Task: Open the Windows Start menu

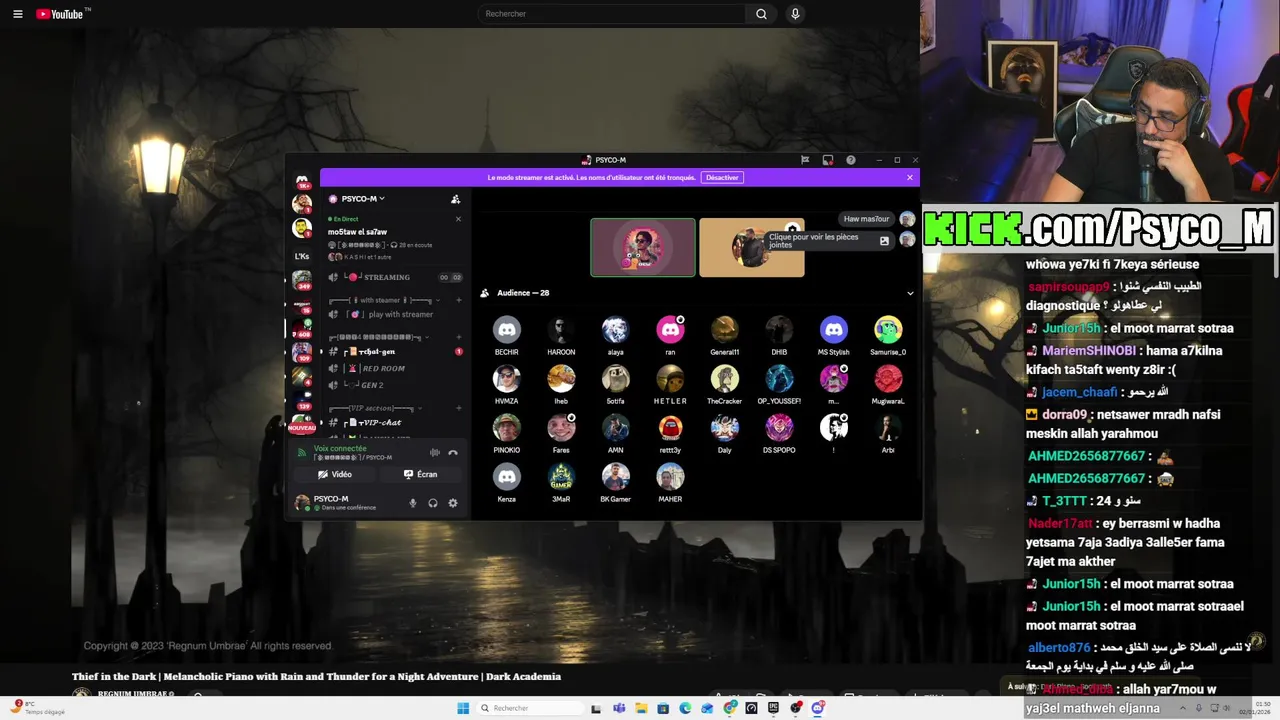Action: pyautogui.click(x=463, y=708)
